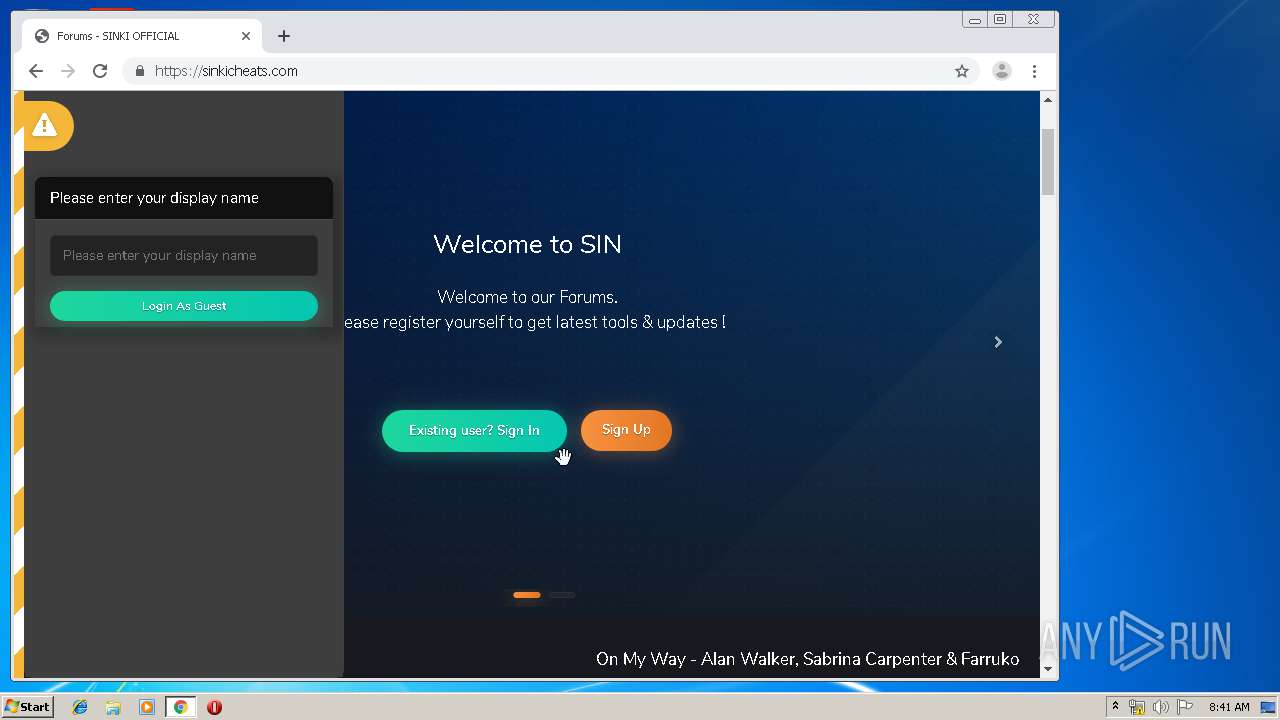Viewport: 1280px width, 720px height.
Task: Click Existing user? Sign In
Action: pos(474,430)
